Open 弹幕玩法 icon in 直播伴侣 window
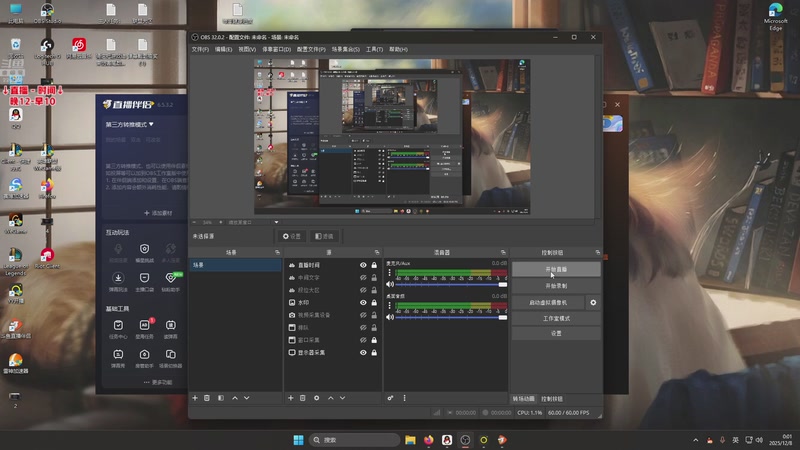 (x=118, y=281)
